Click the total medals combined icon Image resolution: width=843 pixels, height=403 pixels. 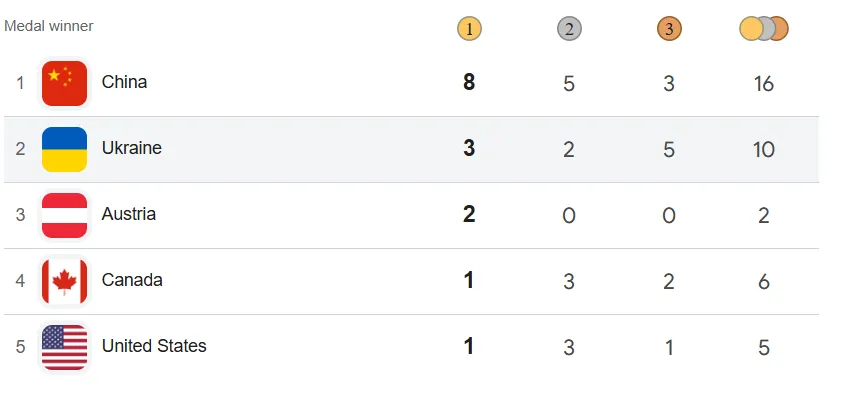pos(764,29)
